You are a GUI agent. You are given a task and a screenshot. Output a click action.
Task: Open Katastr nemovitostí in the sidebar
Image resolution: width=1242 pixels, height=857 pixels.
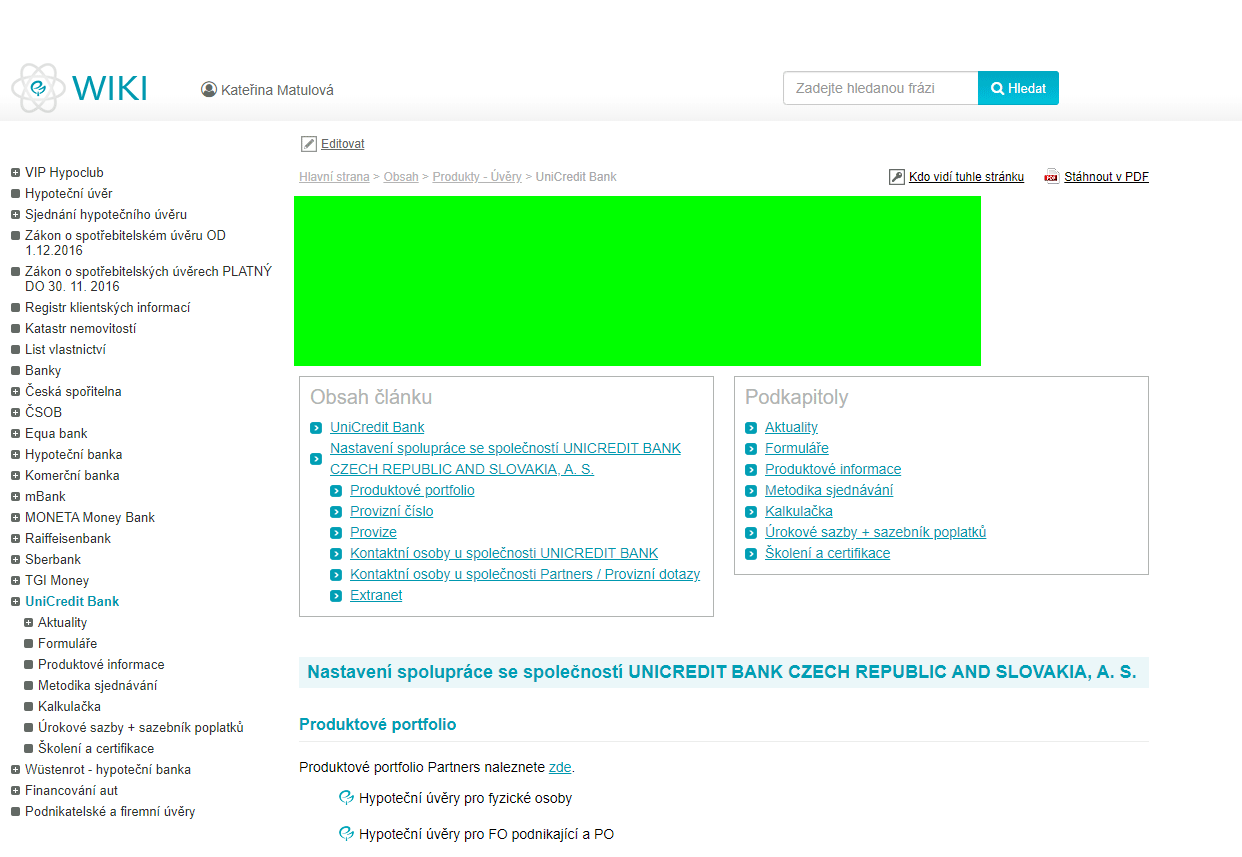(x=80, y=329)
